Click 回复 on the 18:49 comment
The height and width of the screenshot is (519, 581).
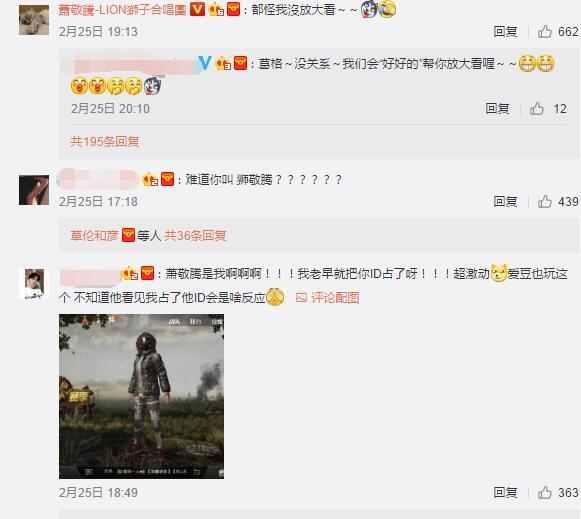pyautogui.click(x=505, y=492)
